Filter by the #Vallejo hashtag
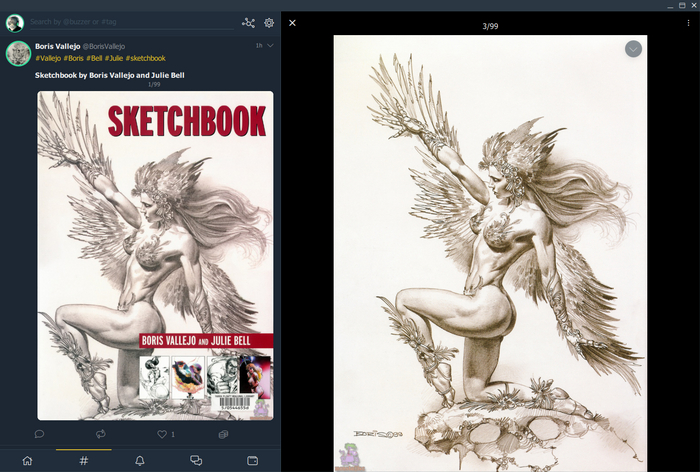This screenshot has width=700, height=472. (x=48, y=58)
